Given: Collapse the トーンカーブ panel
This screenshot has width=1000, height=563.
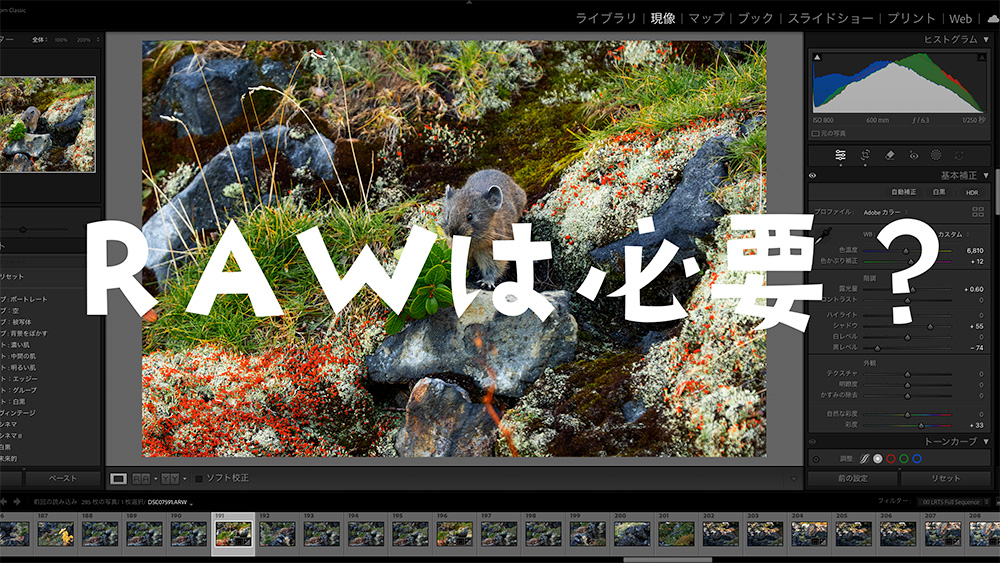Looking at the screenshot, I should tap(985, 441).
